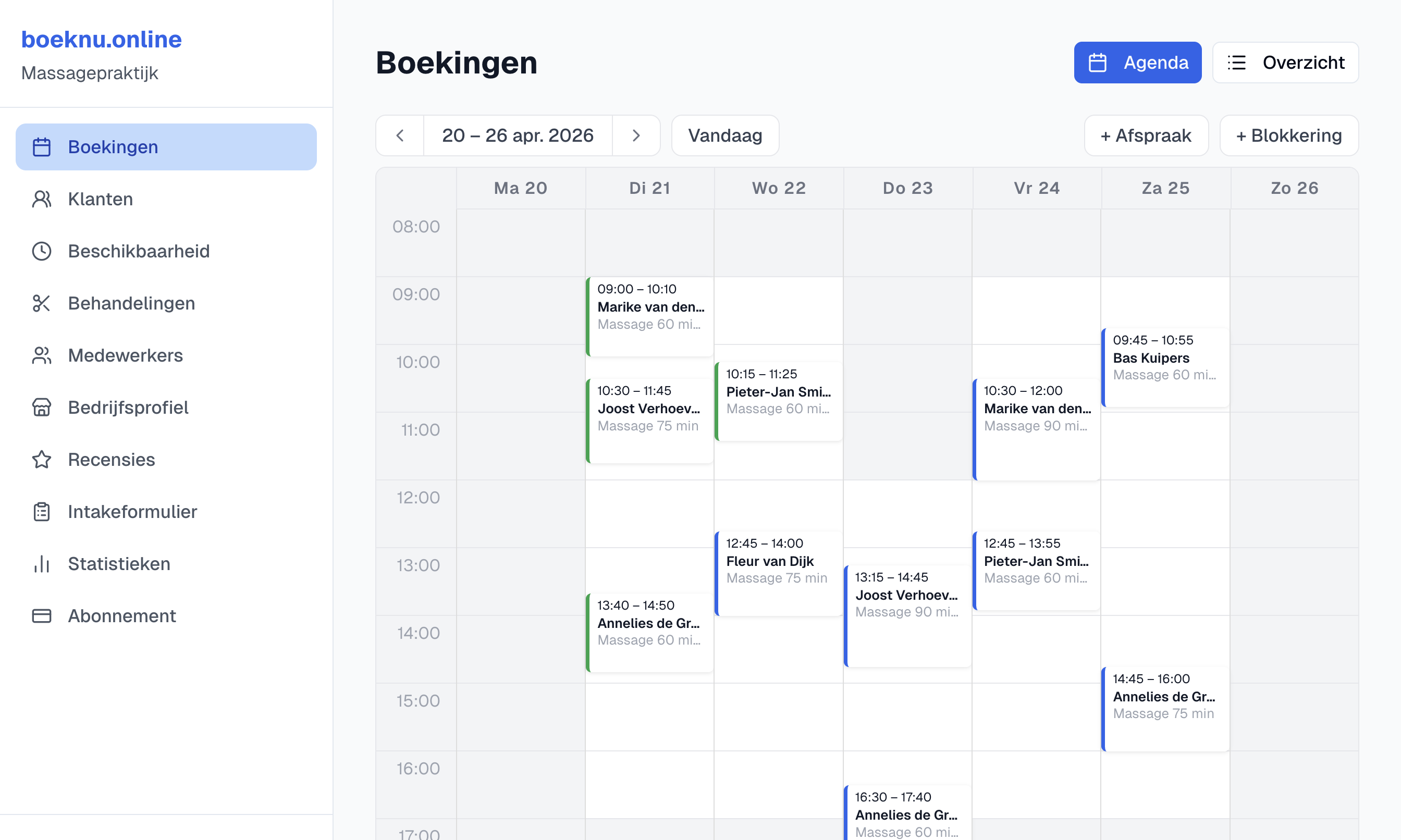Go to previous week with left chevron
Screen dimensions: 1401x840
click(x=400, y=135)
